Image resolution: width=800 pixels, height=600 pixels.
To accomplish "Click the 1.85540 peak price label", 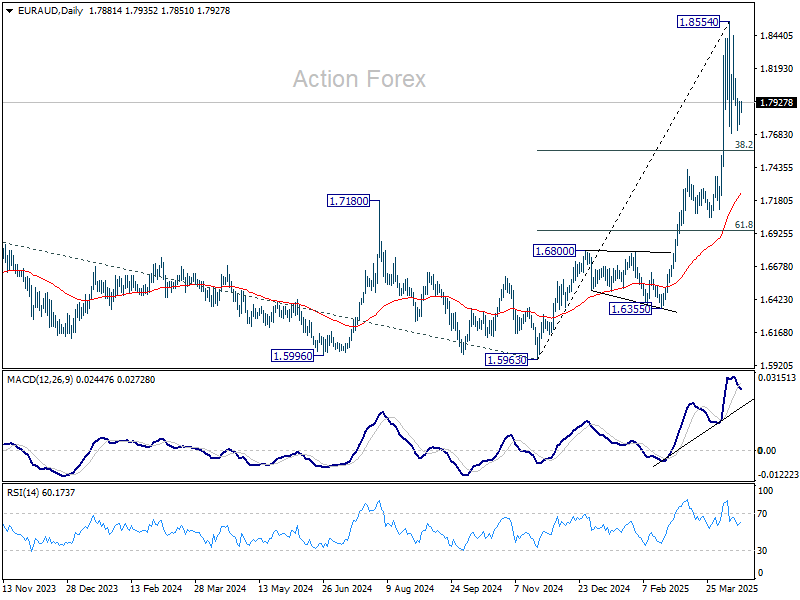I will pyautogui.click(x=698, y=22).
